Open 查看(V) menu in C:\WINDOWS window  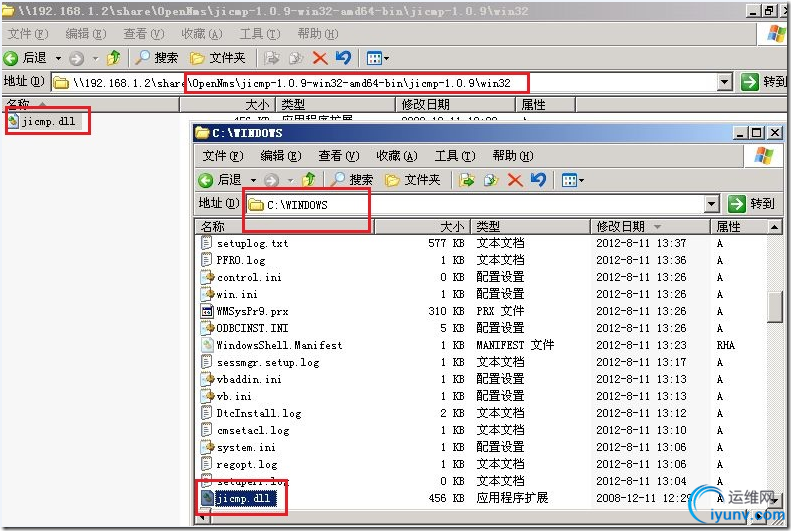(x=338, y=156)
